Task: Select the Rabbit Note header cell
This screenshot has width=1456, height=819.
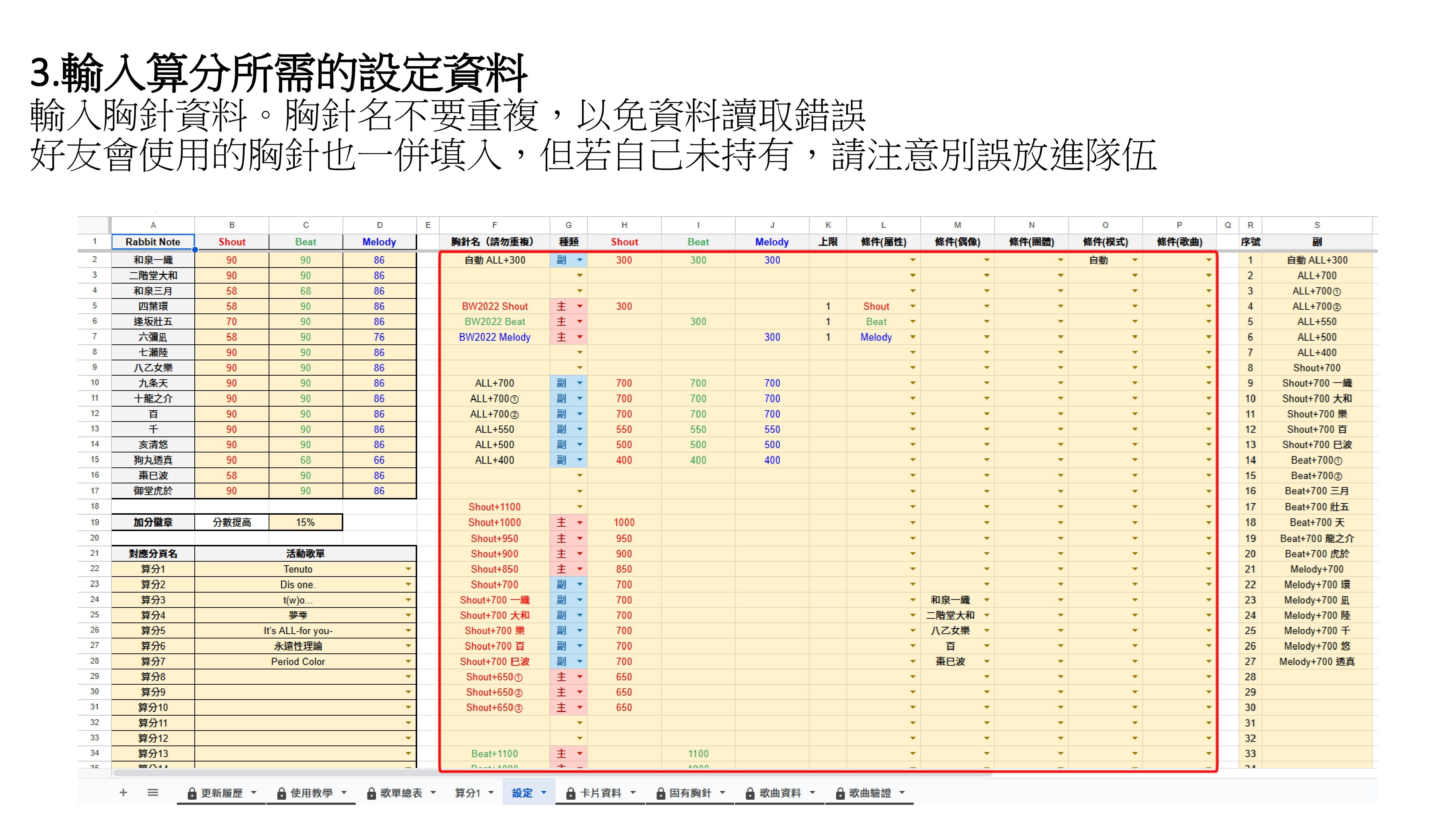Action: click(153, 242)
